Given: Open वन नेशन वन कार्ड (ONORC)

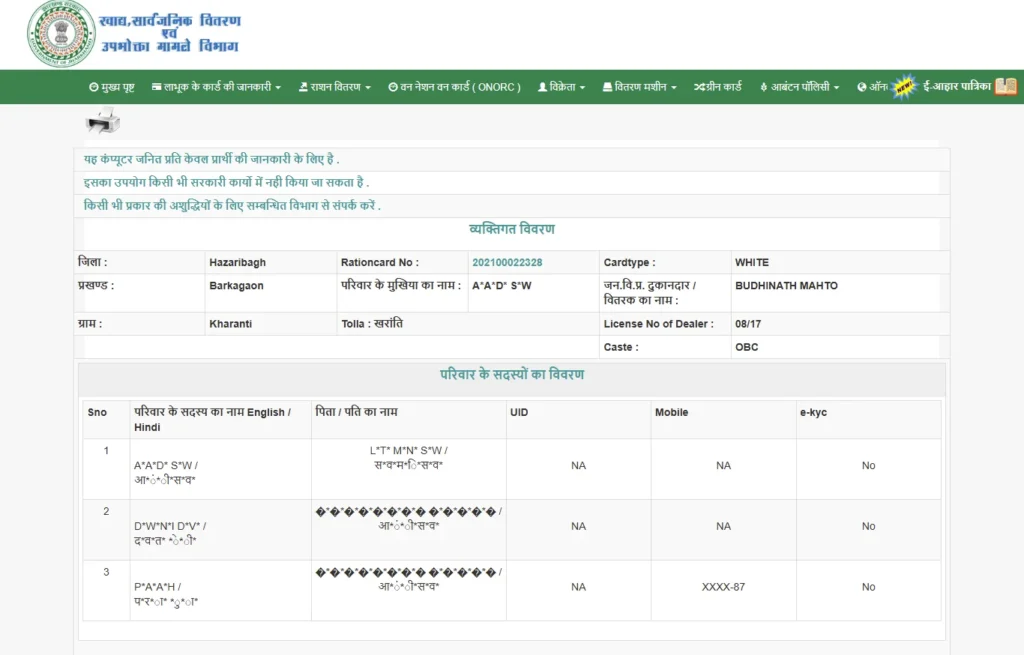Looking at the screenshot, I should (455, 87).
